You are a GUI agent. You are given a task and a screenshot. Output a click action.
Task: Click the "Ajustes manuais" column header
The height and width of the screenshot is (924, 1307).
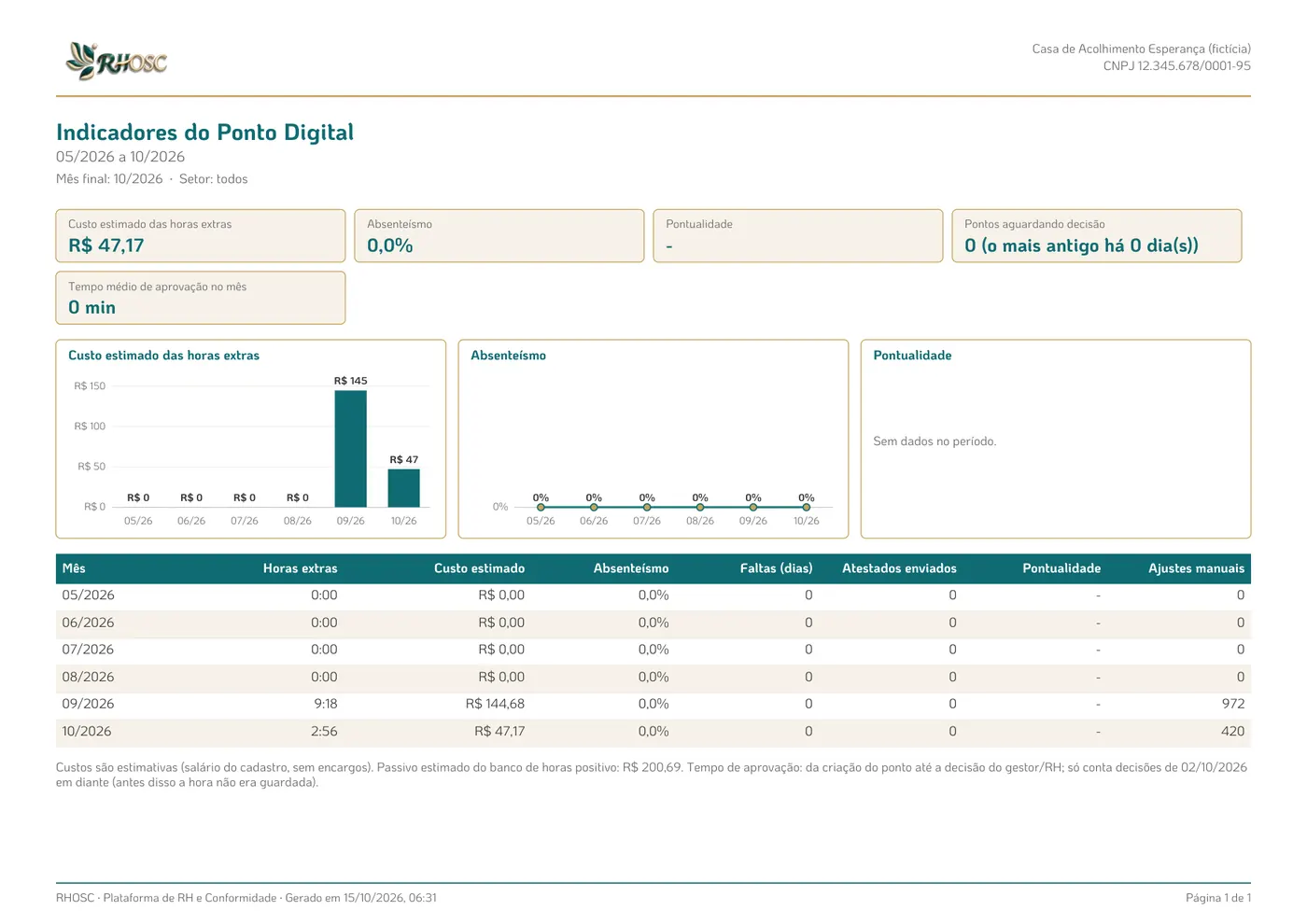point(1196,568)
